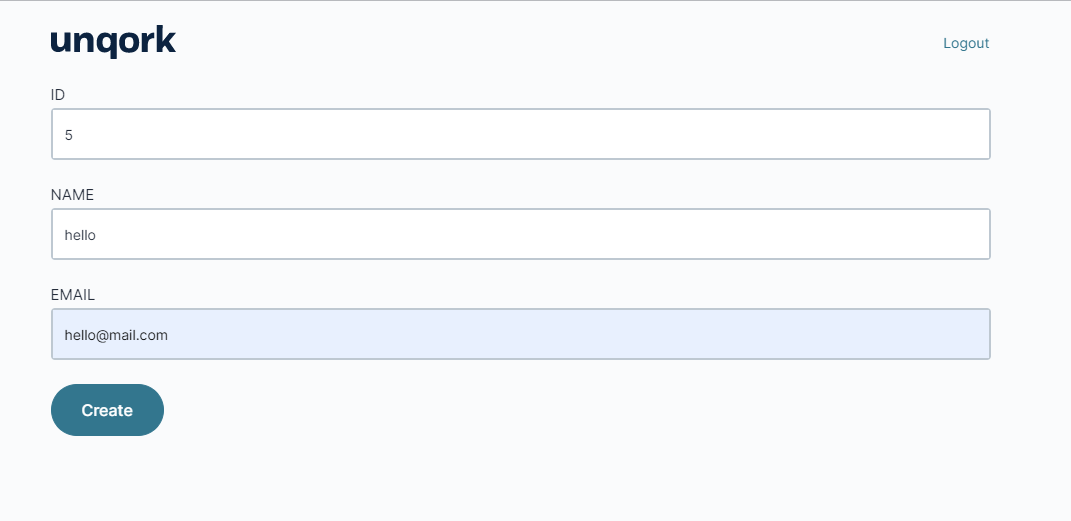
Task: Sign out of the Unqork app
Action: (965, 43)
